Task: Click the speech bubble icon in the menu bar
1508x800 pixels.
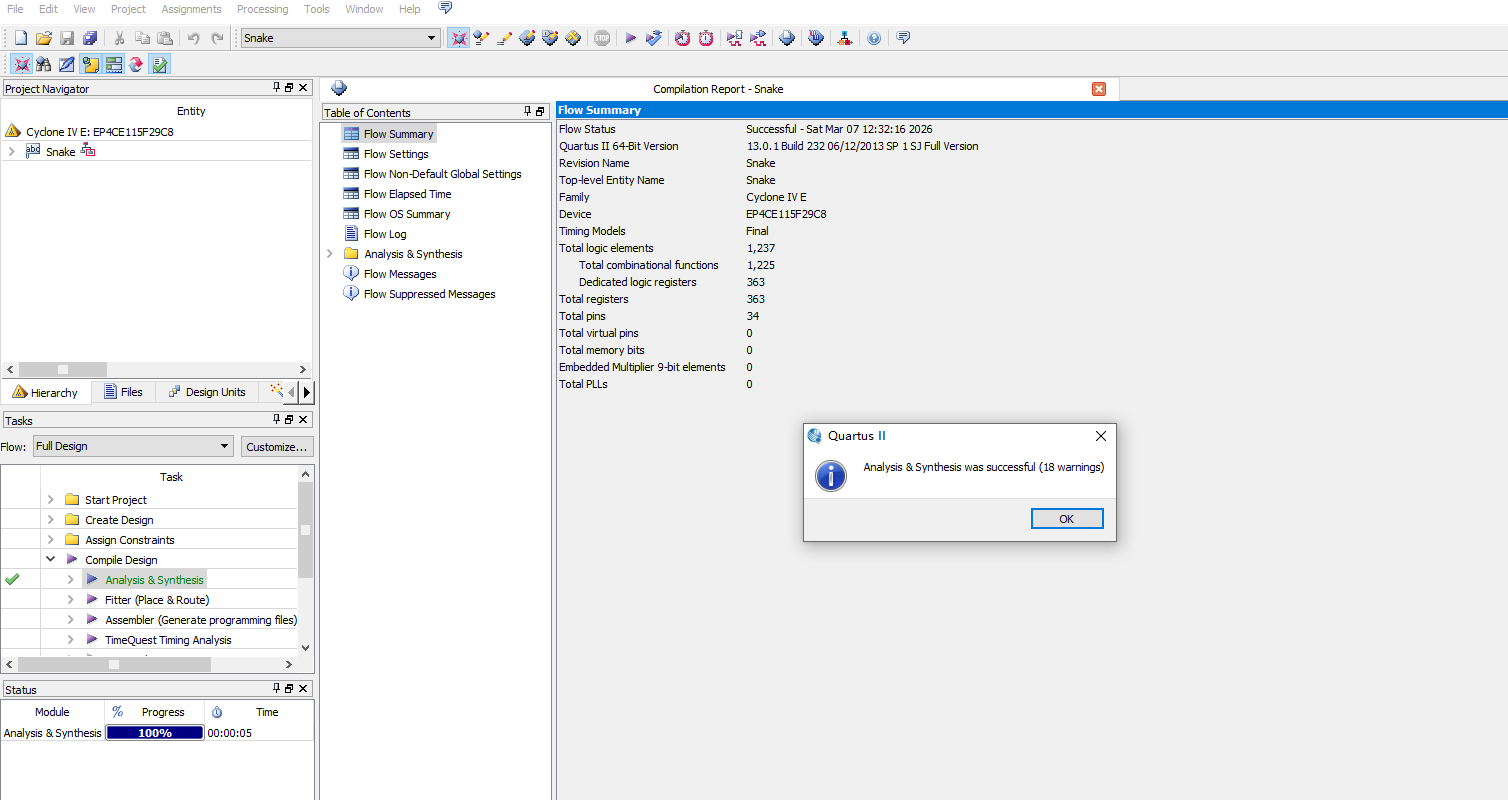Action: coord(445,8)
